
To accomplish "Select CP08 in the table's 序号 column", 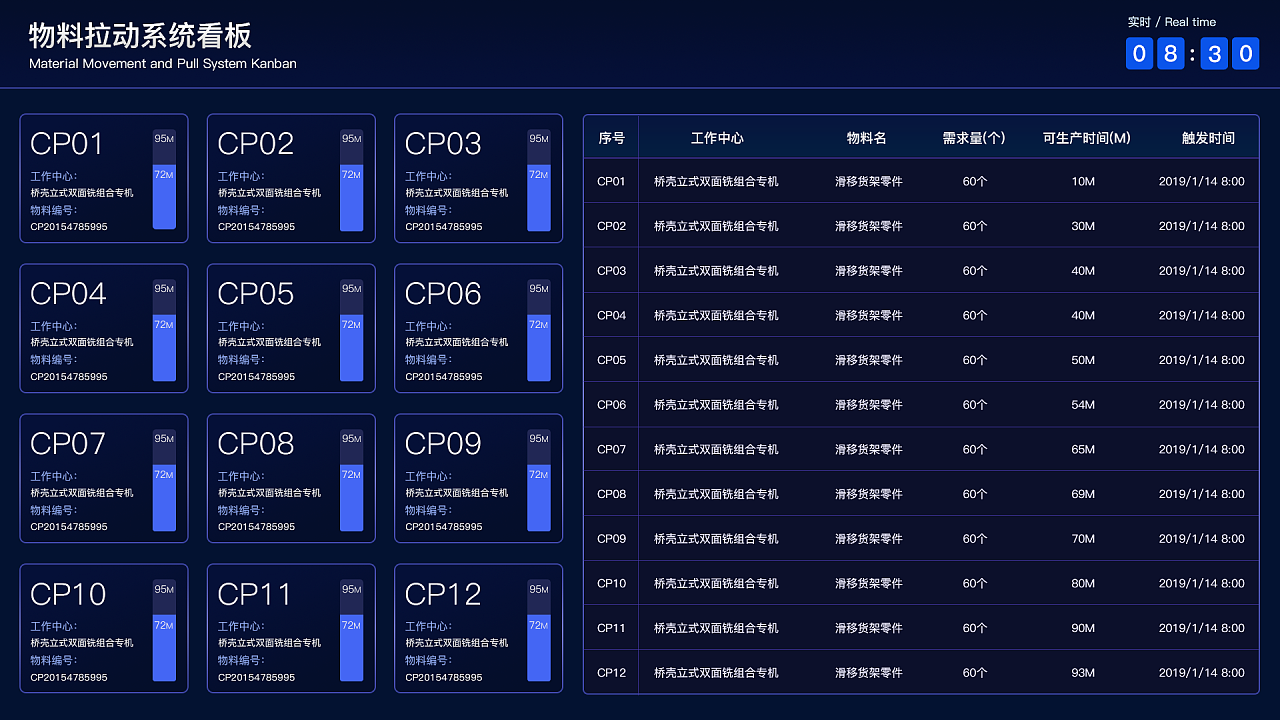I will [611, 494].
